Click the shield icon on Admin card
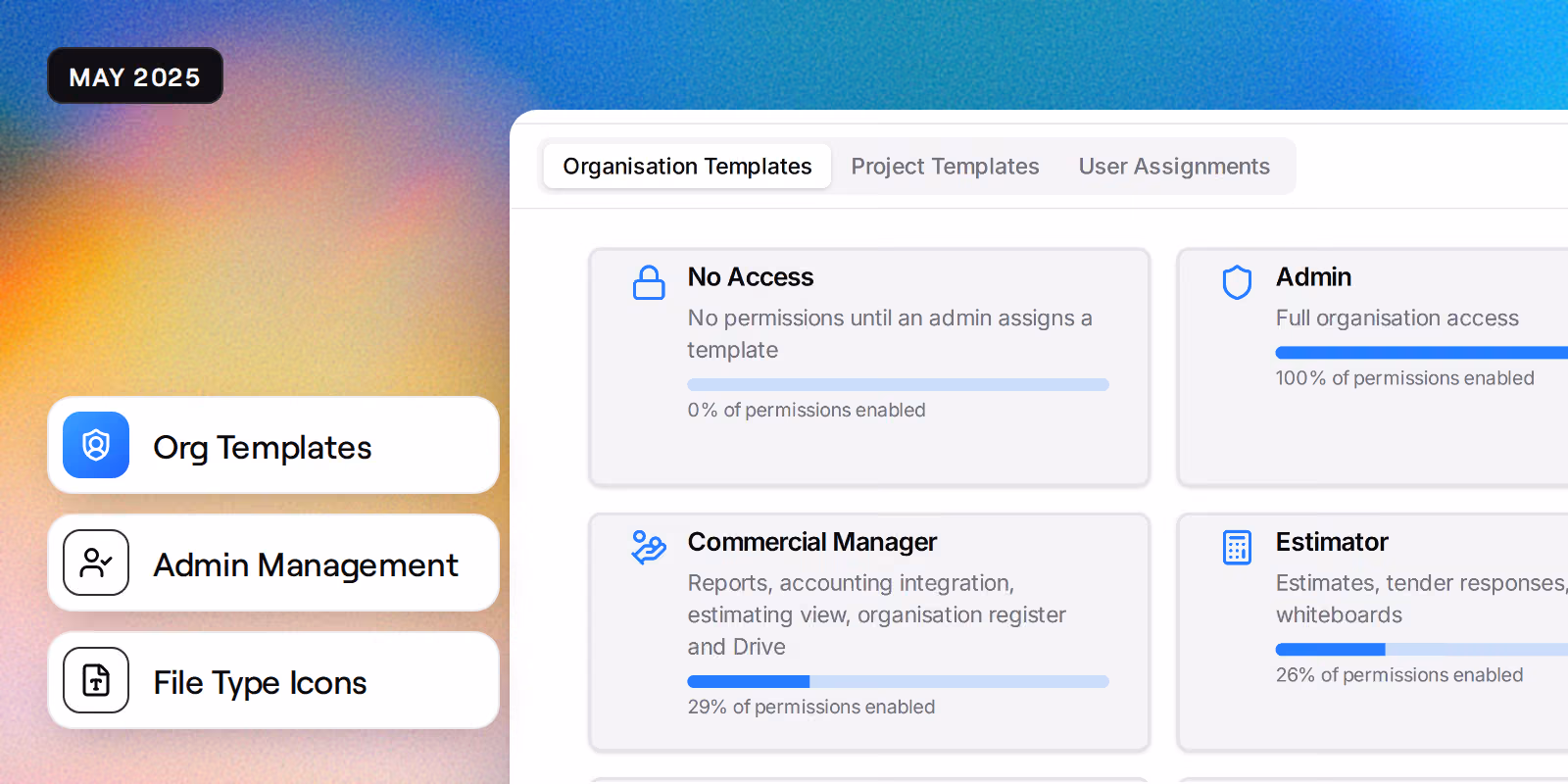Image resolution: width=1568 pixels, height=784 pixels. point(1237,282)
